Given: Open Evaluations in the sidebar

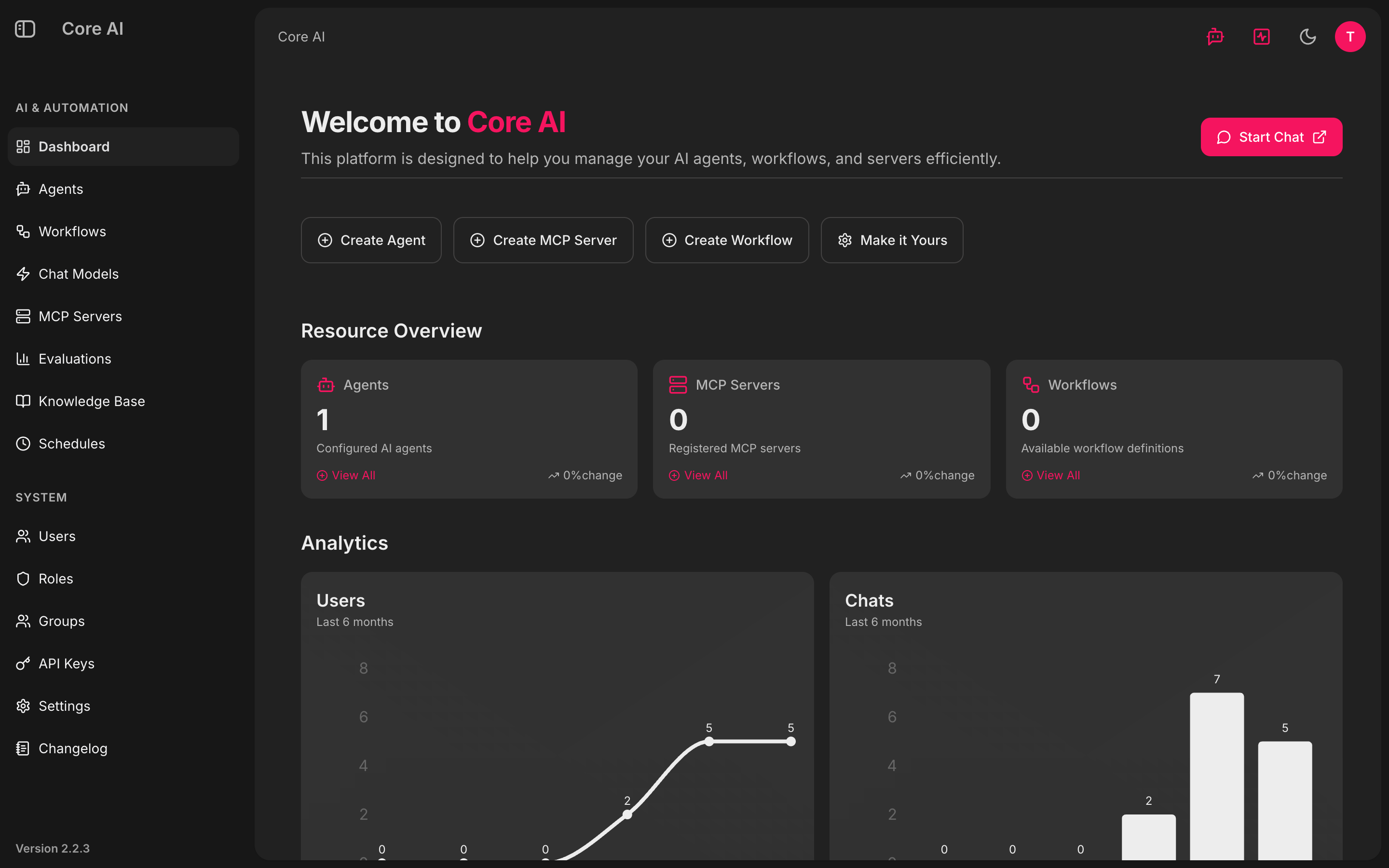Looking at the screenshot, I should click(123, 359).
